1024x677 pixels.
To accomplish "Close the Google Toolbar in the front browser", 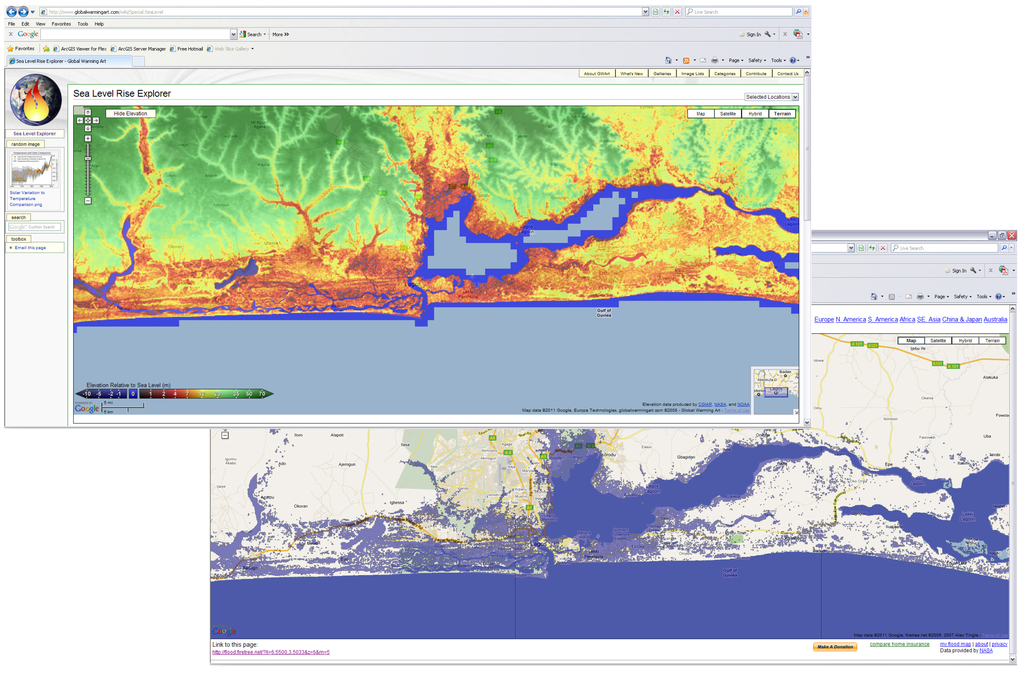I will pyautogui.click(x=10, y=34).
